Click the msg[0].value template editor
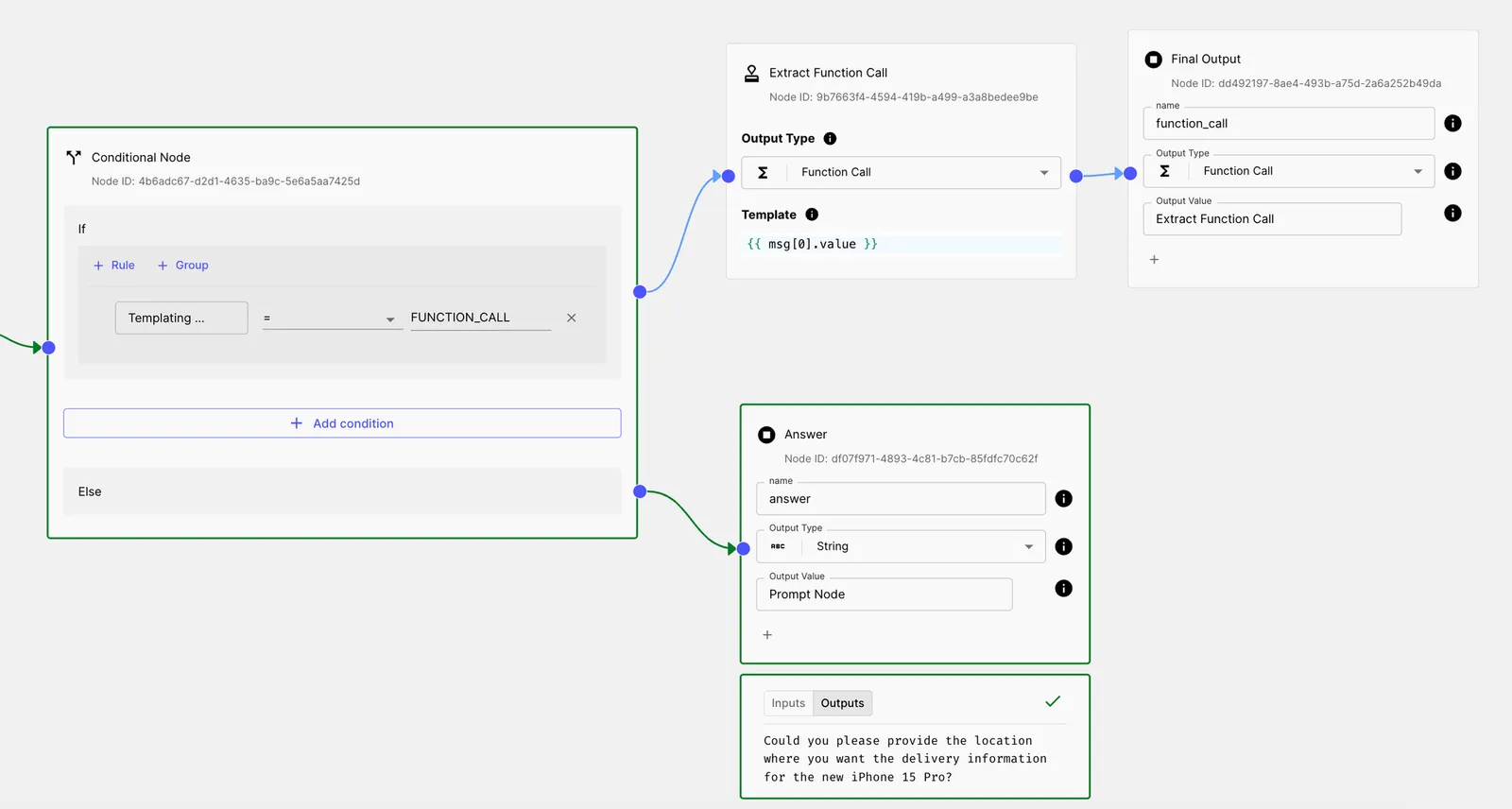 [901, 244]
